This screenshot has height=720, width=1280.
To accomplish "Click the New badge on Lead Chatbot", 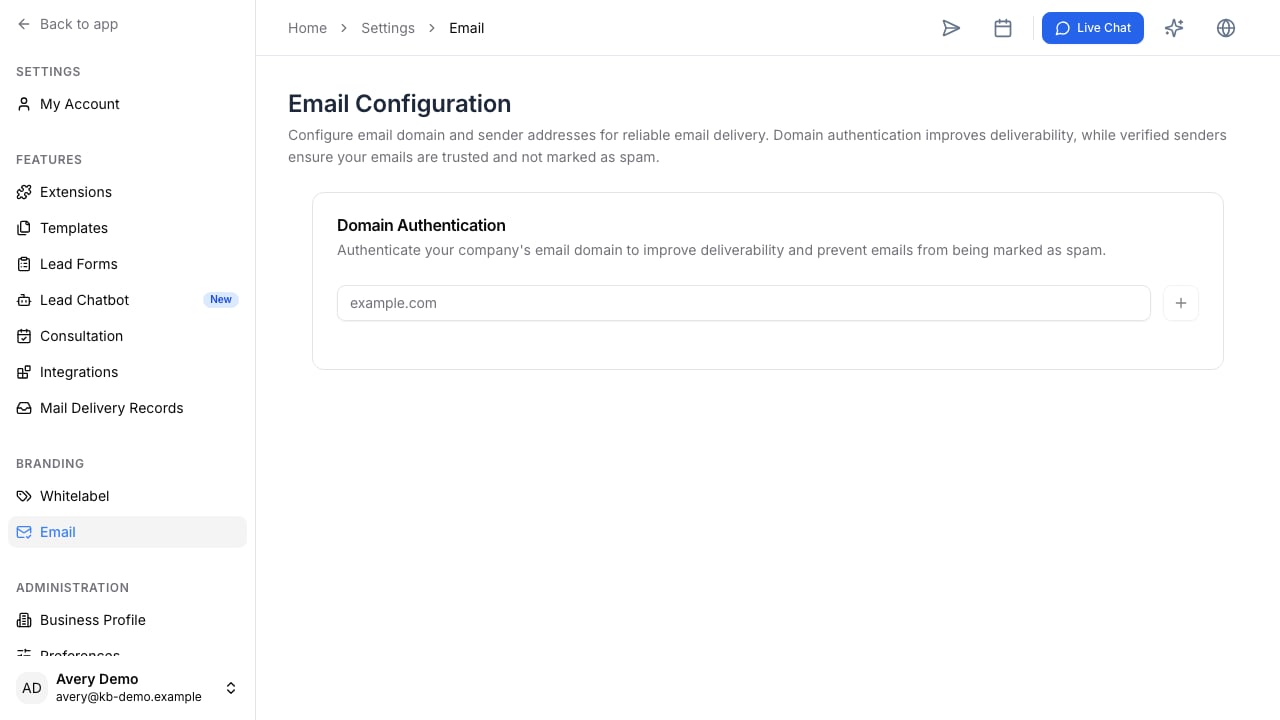I will tap(221, 300).
